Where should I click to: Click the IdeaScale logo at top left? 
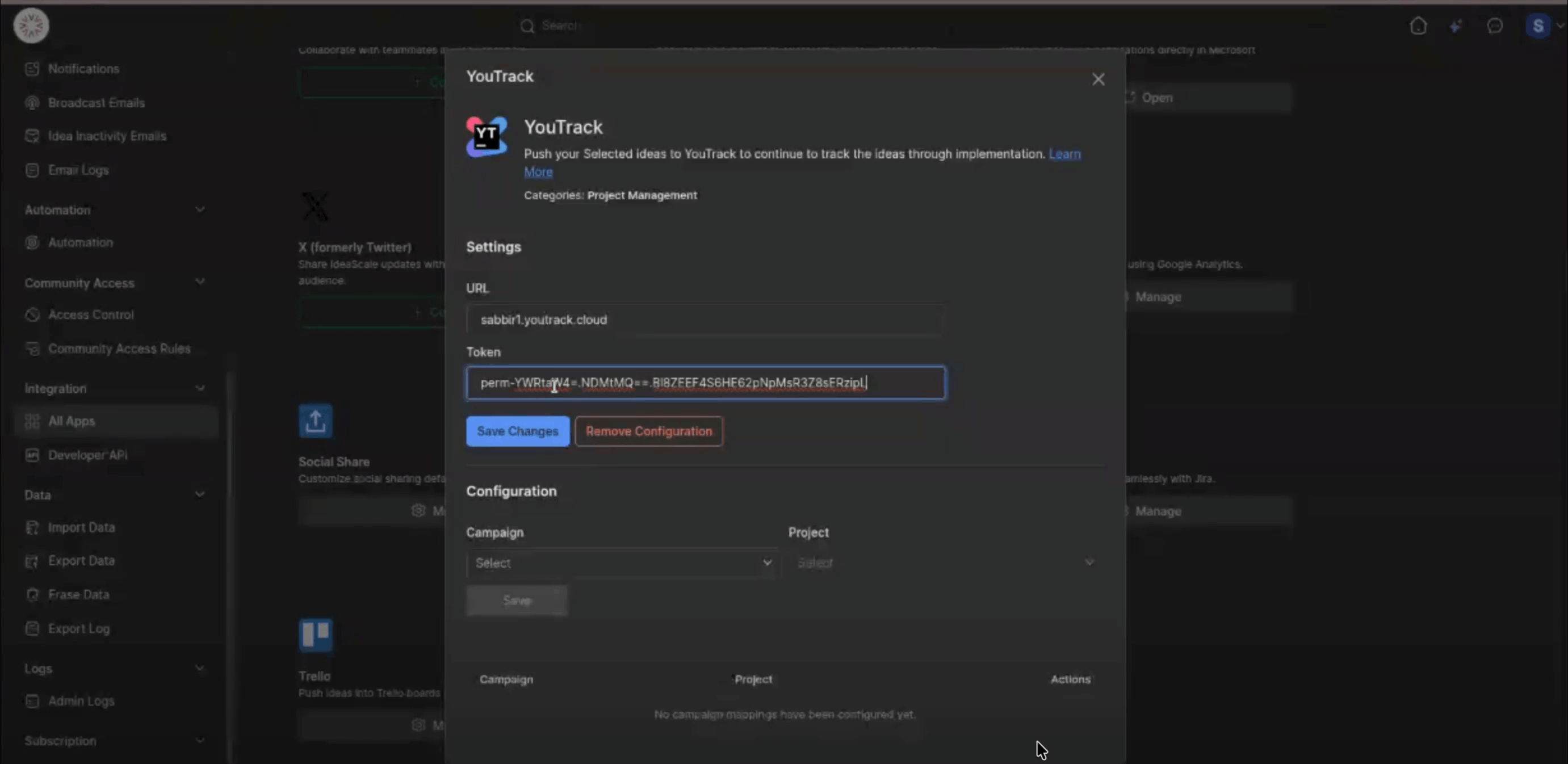click(x=31, y=26)
